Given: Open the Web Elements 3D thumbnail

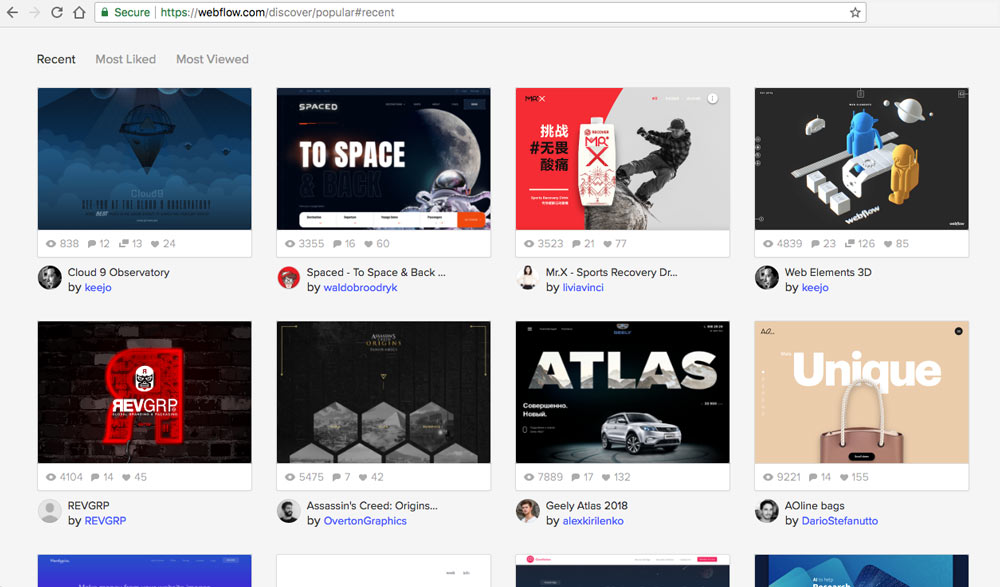Looking at the screenshot, I should [x=862, y=159].
